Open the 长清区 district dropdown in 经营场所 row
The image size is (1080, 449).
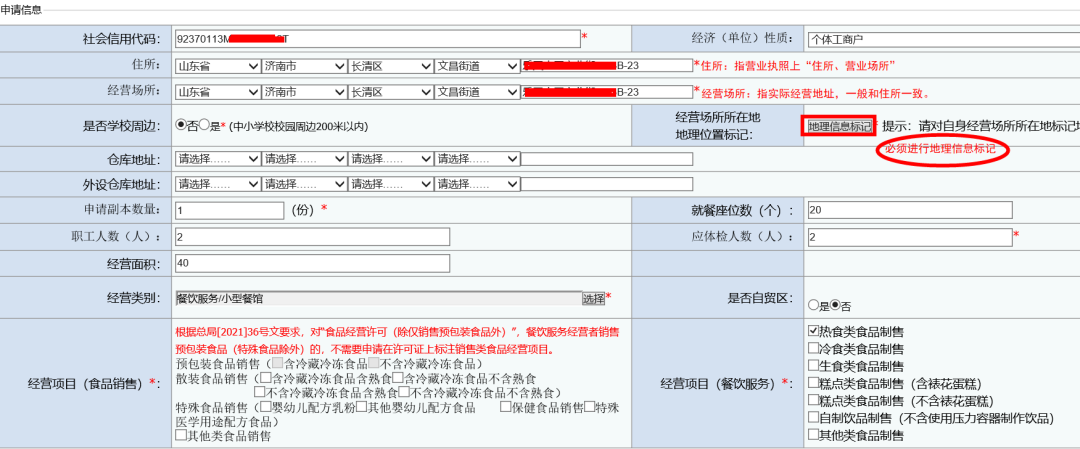pyautogui.click(x=388, y=92)
